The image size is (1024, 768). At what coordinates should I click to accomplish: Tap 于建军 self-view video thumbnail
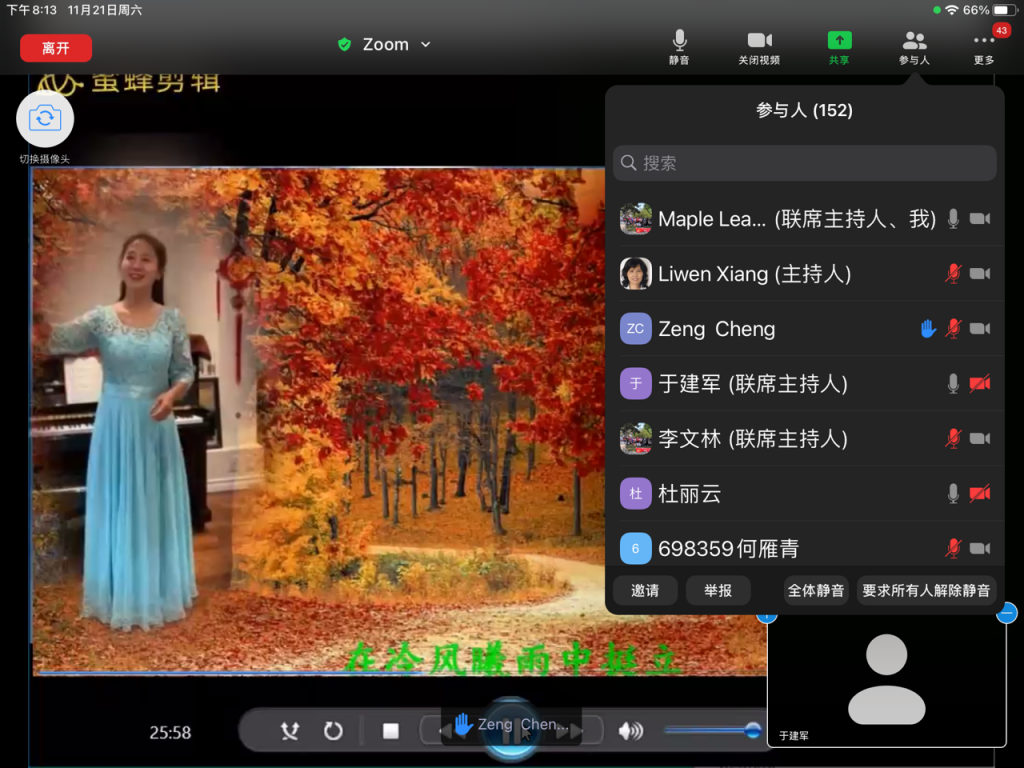(886, 680)
